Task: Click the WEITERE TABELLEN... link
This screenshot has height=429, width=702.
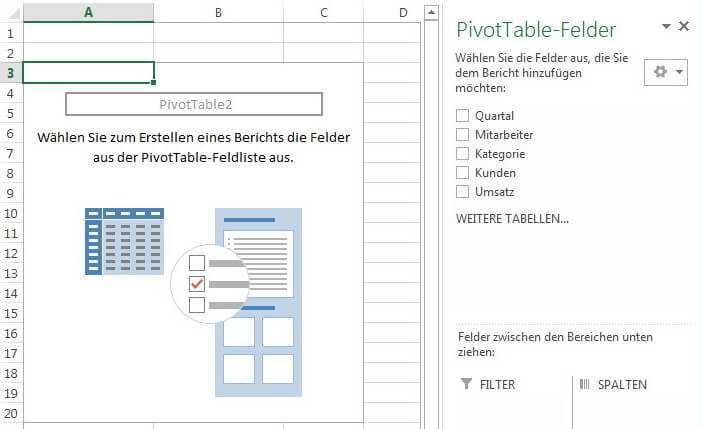Action: (x=512, y=219)
